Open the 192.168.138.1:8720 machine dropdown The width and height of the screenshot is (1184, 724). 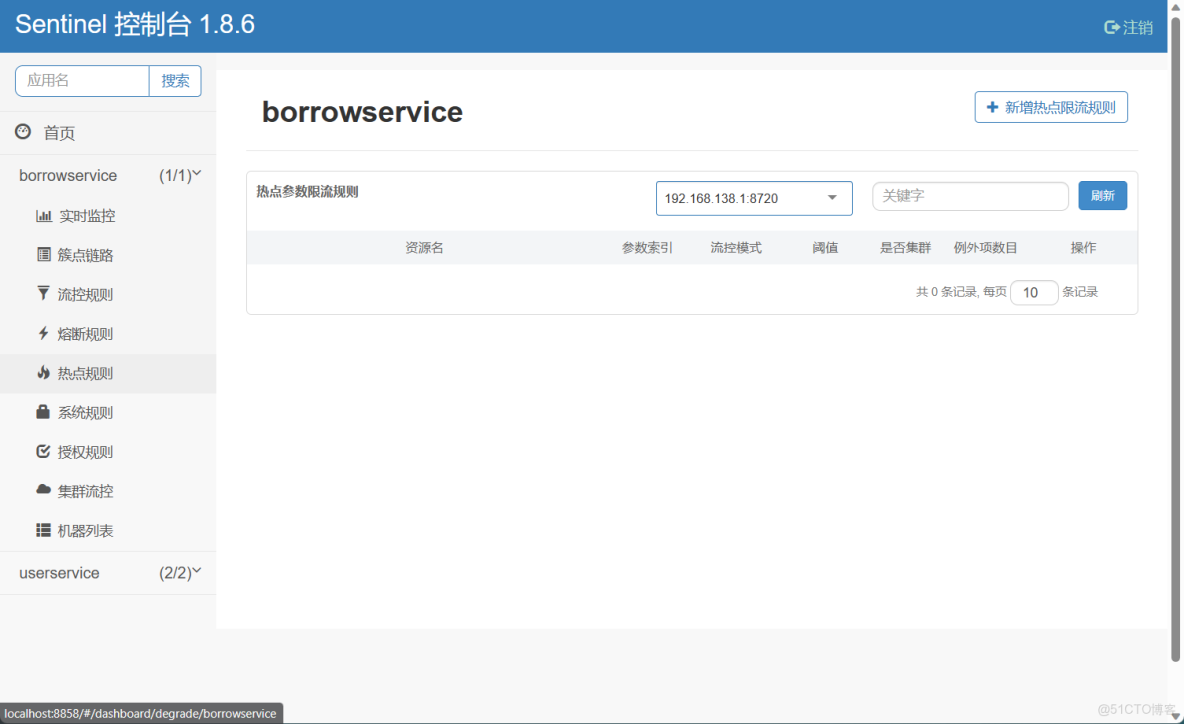point(753,198)
